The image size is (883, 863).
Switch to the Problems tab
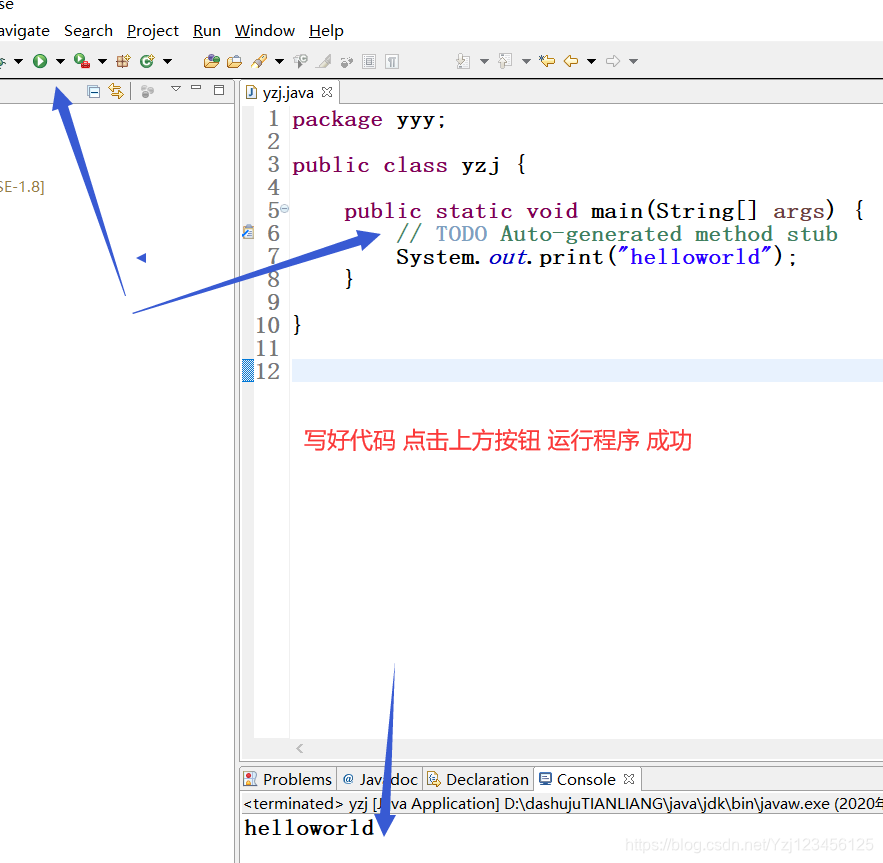coord(288,779)
